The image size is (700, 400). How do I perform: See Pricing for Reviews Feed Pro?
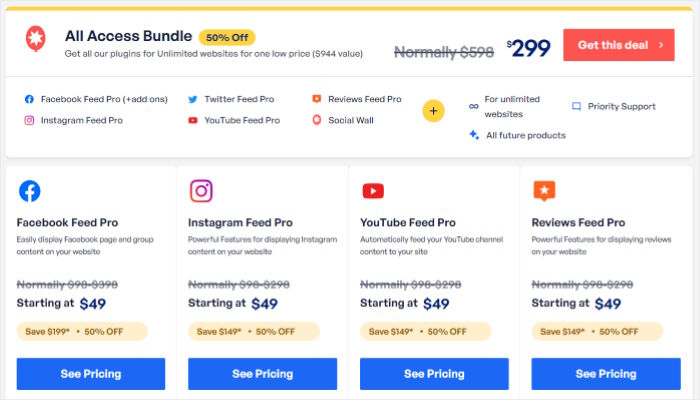[605, 374]
